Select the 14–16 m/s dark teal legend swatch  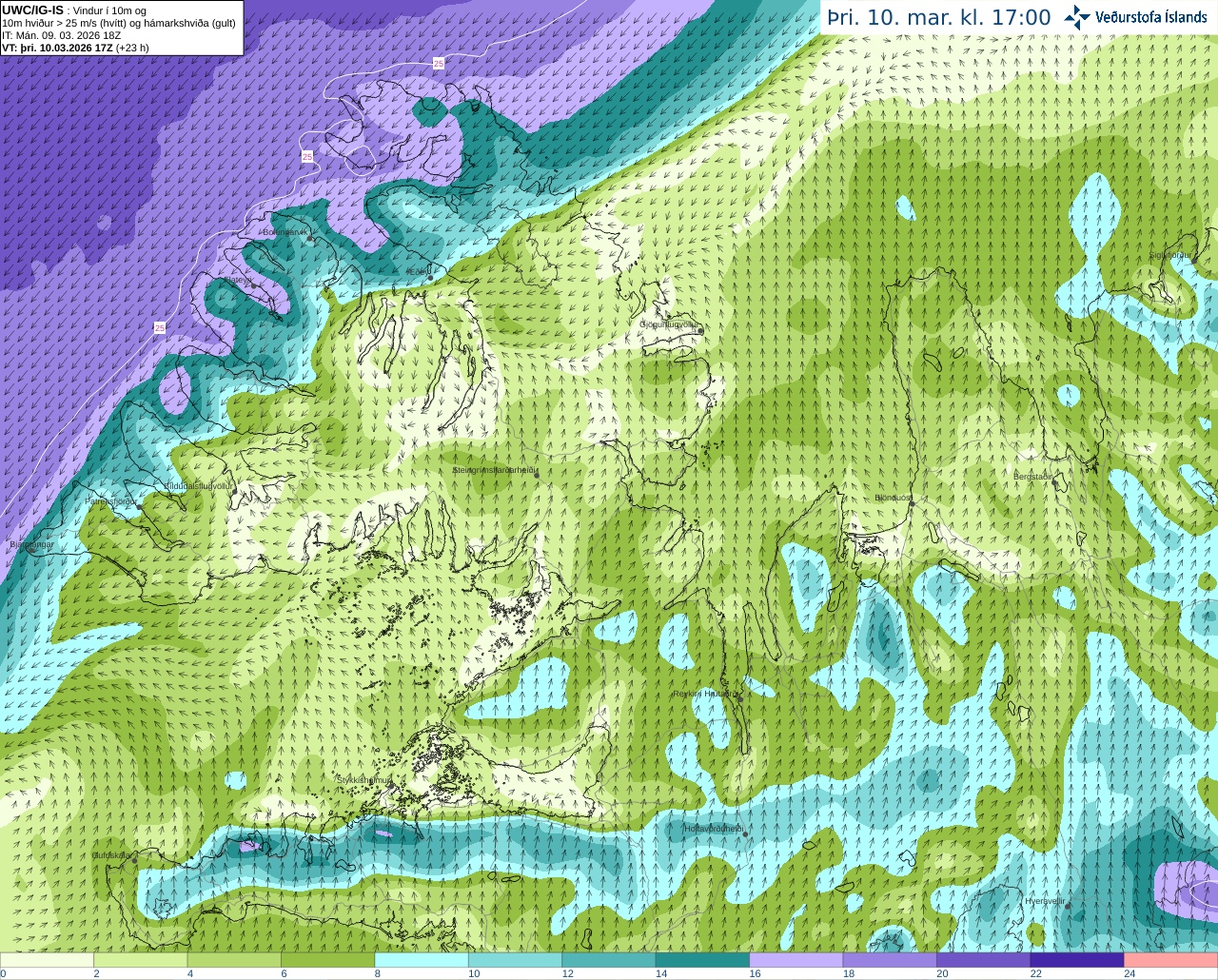[702, 959]
